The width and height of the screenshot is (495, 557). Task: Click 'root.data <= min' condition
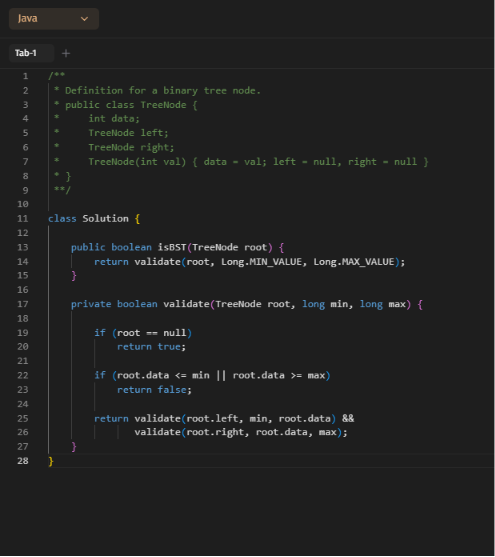tap(163, 375)
